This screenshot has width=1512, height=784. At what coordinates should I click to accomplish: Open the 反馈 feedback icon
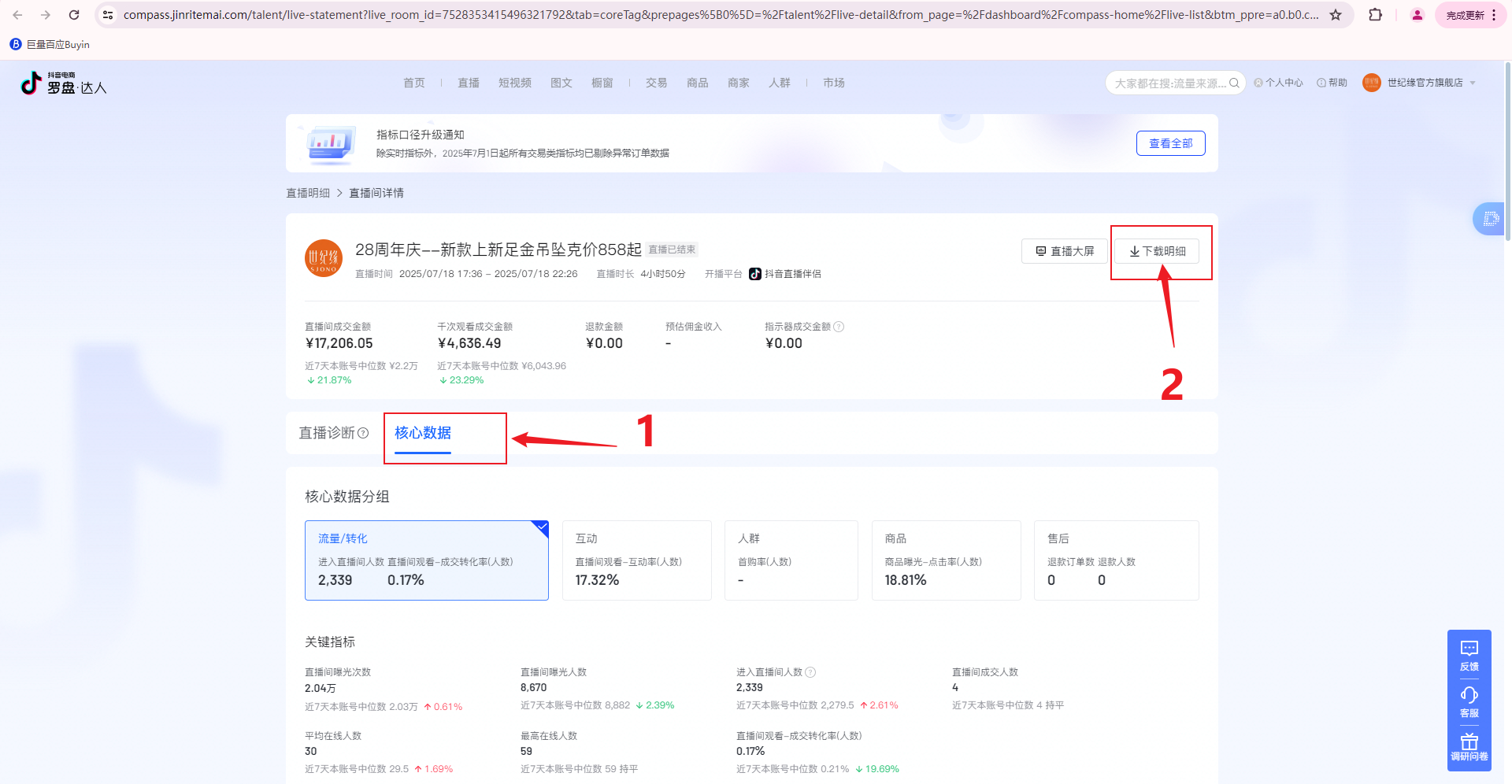1469,653
